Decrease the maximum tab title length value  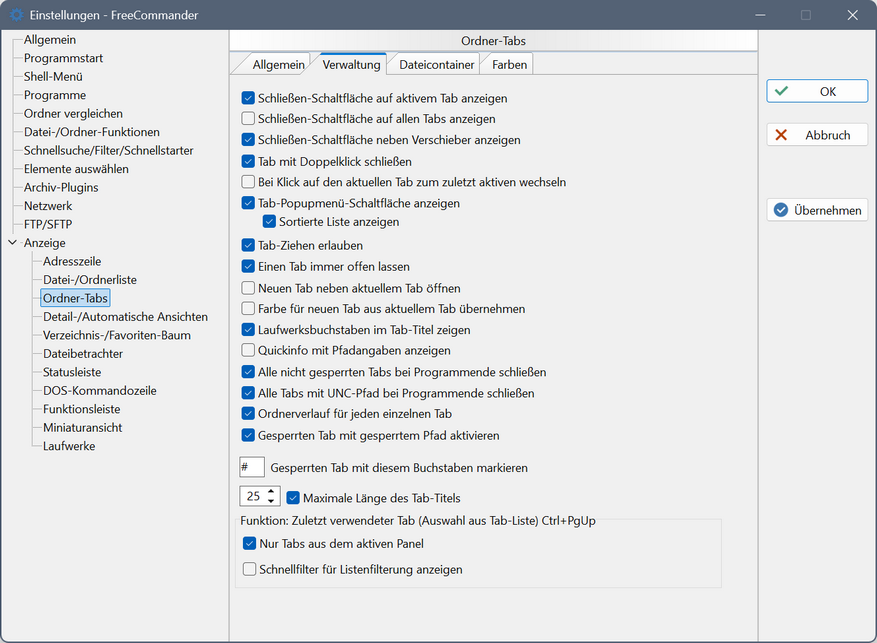click(x=270, y=501)
